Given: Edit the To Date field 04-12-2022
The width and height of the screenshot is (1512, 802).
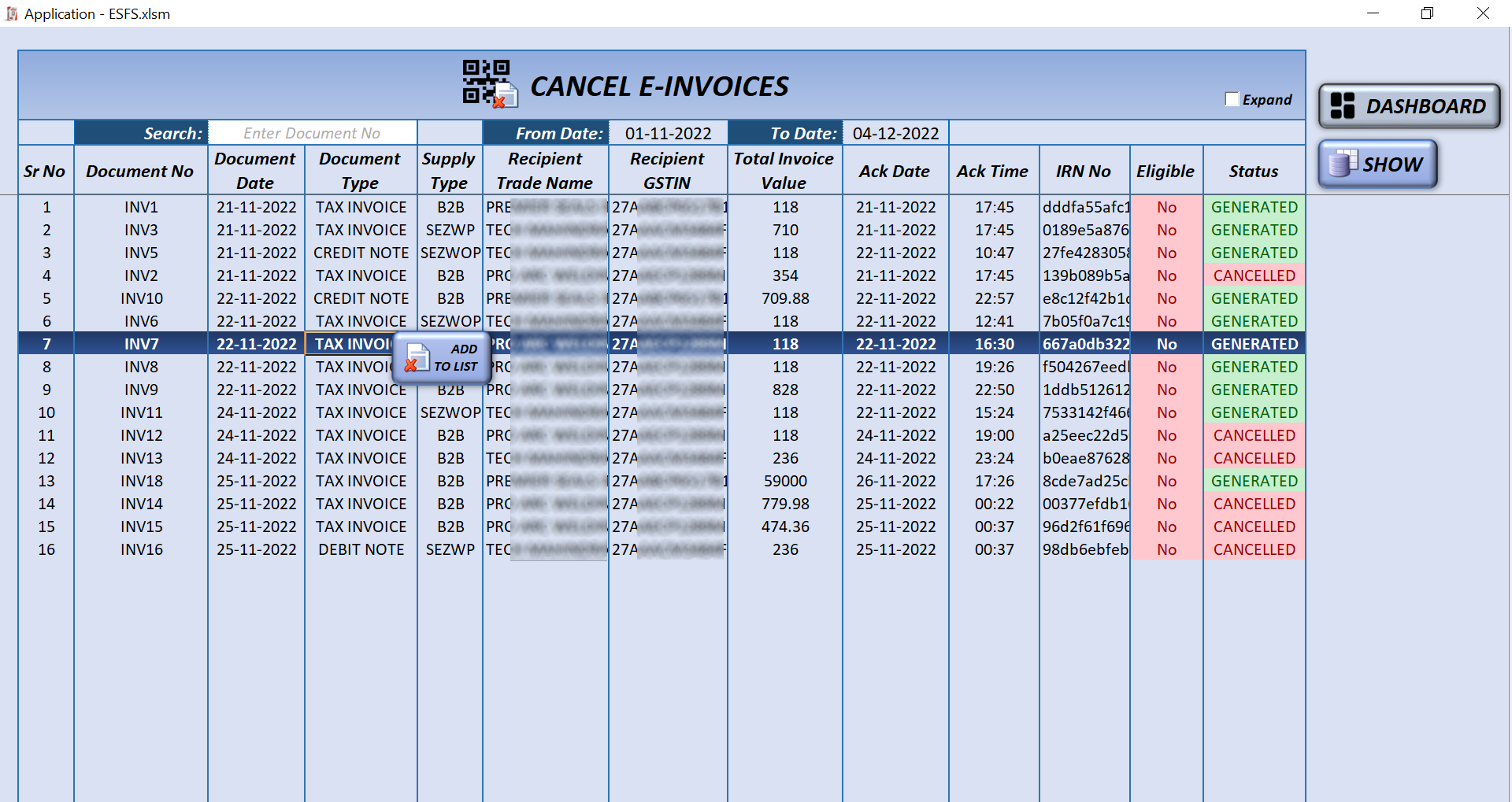Looking at the screenshot, I should [895, 133].
